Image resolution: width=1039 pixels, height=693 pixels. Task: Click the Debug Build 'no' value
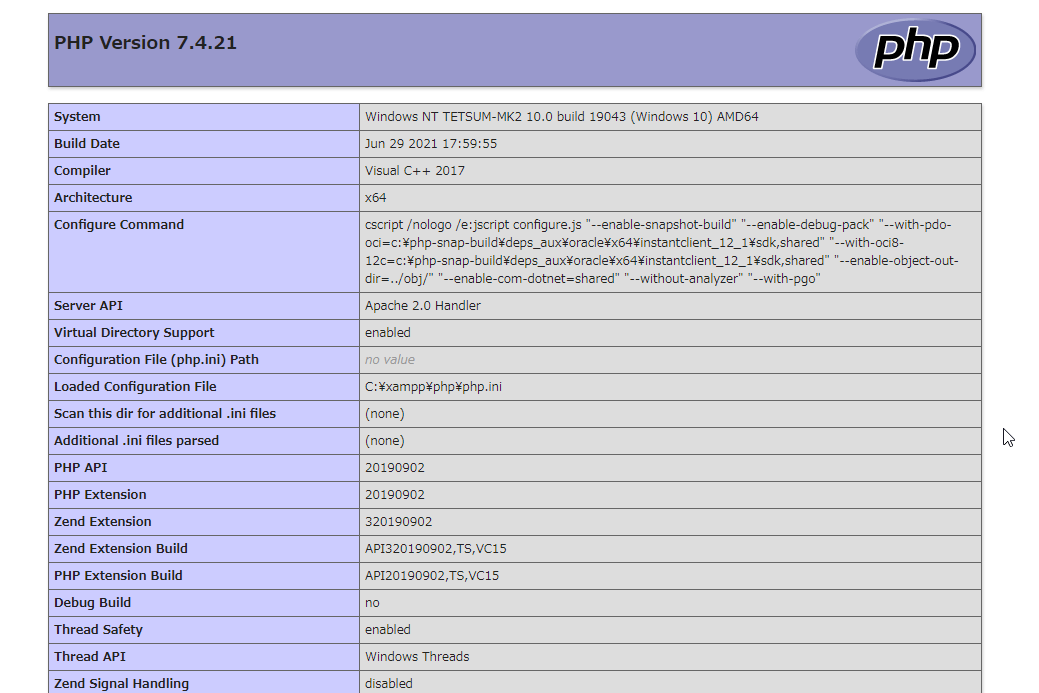(x=372, y=603)
